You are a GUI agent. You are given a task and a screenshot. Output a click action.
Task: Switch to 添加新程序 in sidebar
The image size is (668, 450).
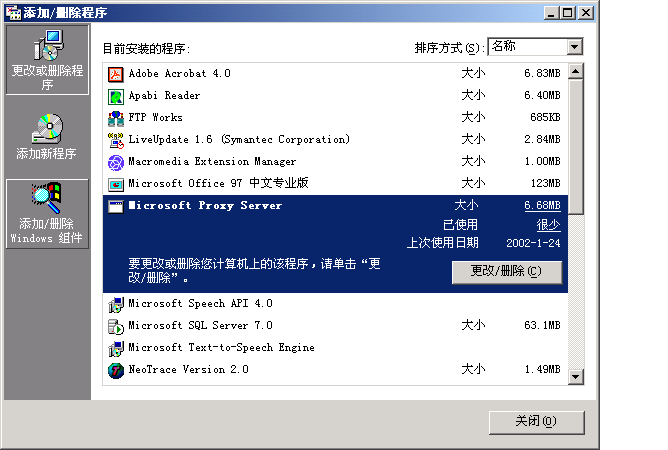coord(46,137)
